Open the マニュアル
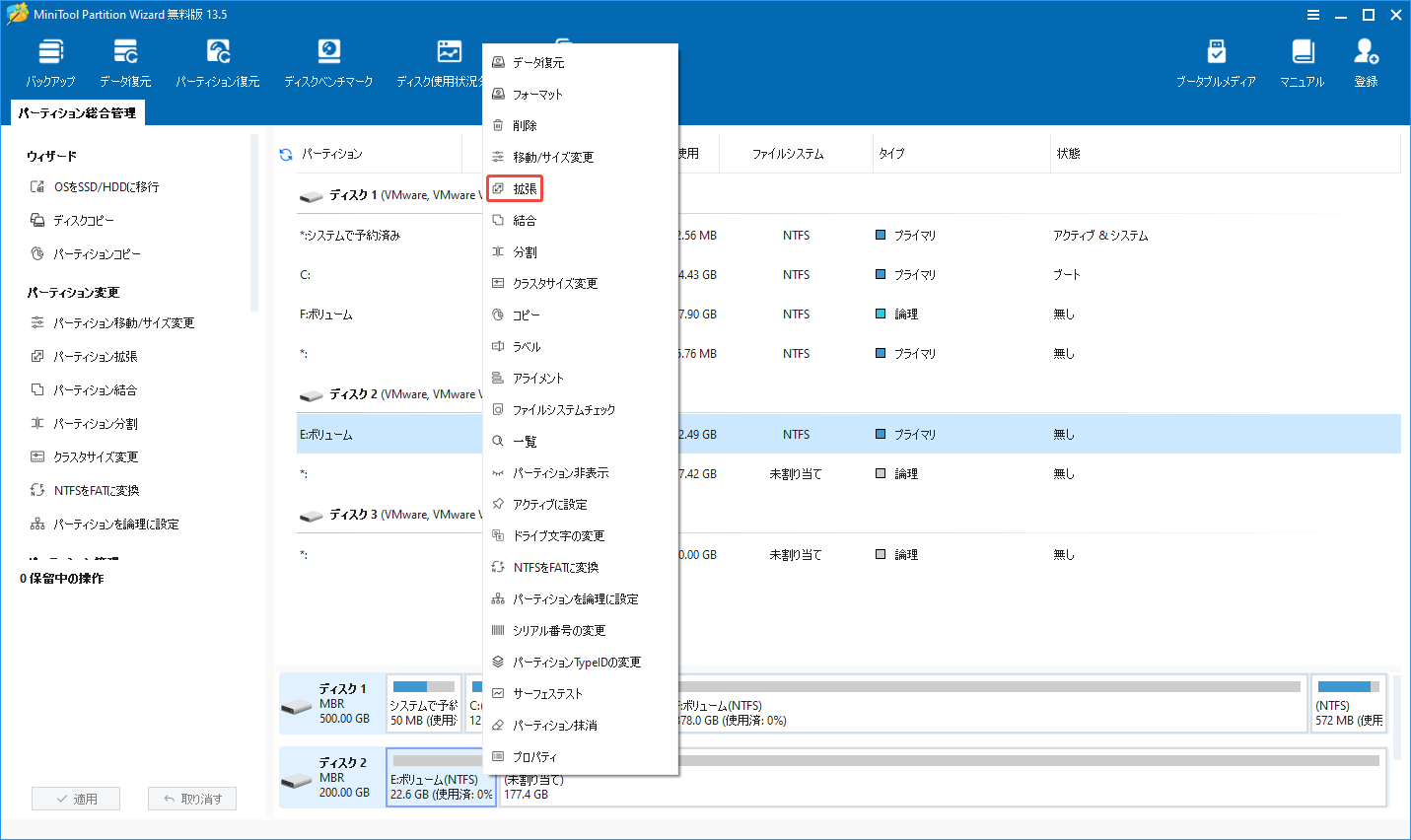Viewport: 1411px width, 840px height. click(x=1303, y=61)
